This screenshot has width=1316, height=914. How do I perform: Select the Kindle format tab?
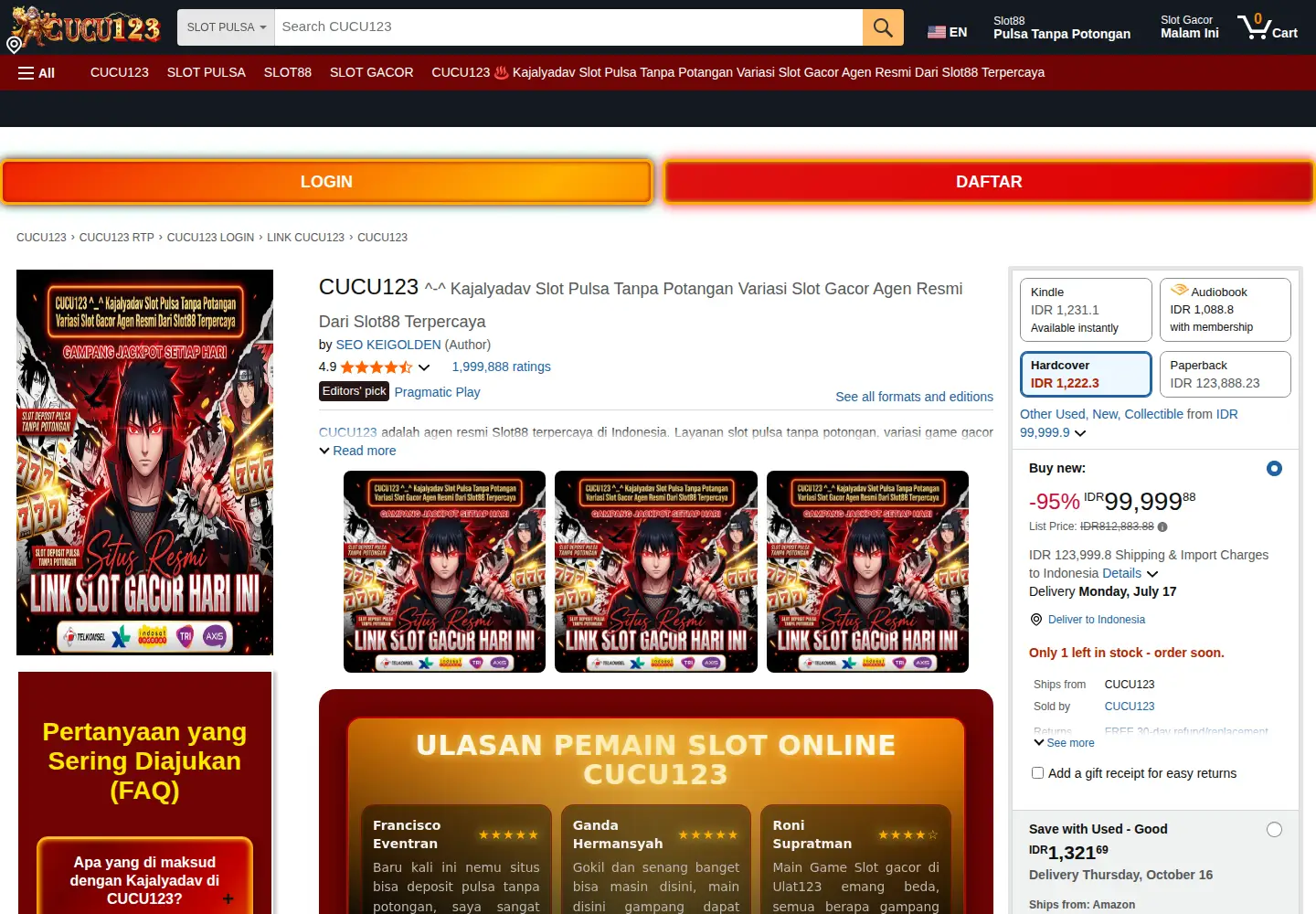point(1086,310)
